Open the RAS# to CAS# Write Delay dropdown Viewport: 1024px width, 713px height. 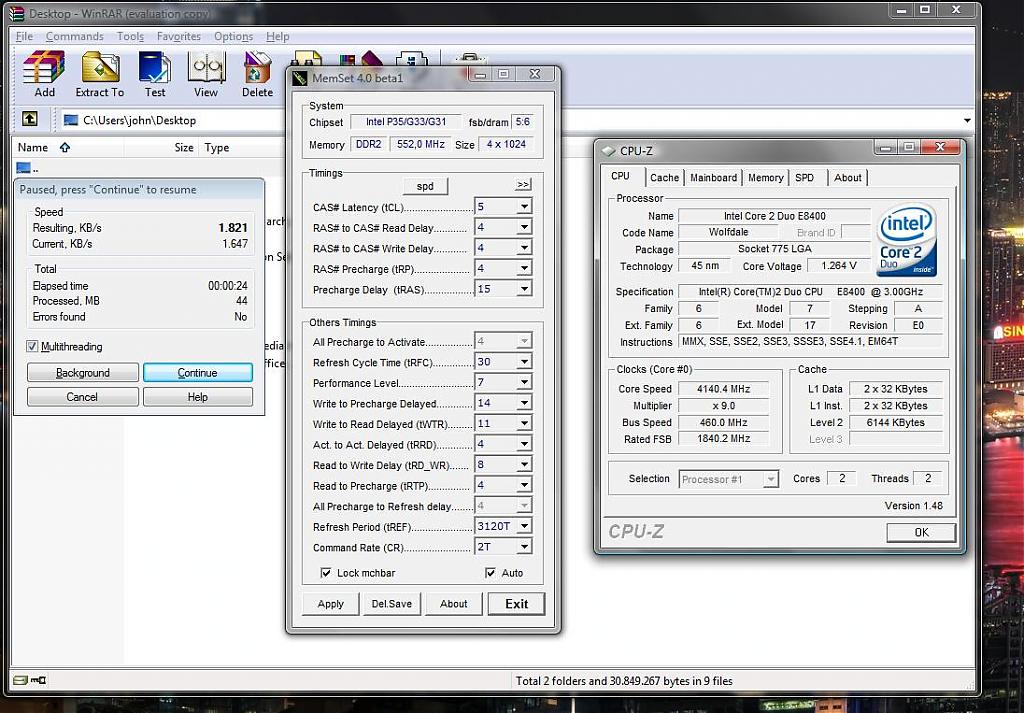click(524, 248)
